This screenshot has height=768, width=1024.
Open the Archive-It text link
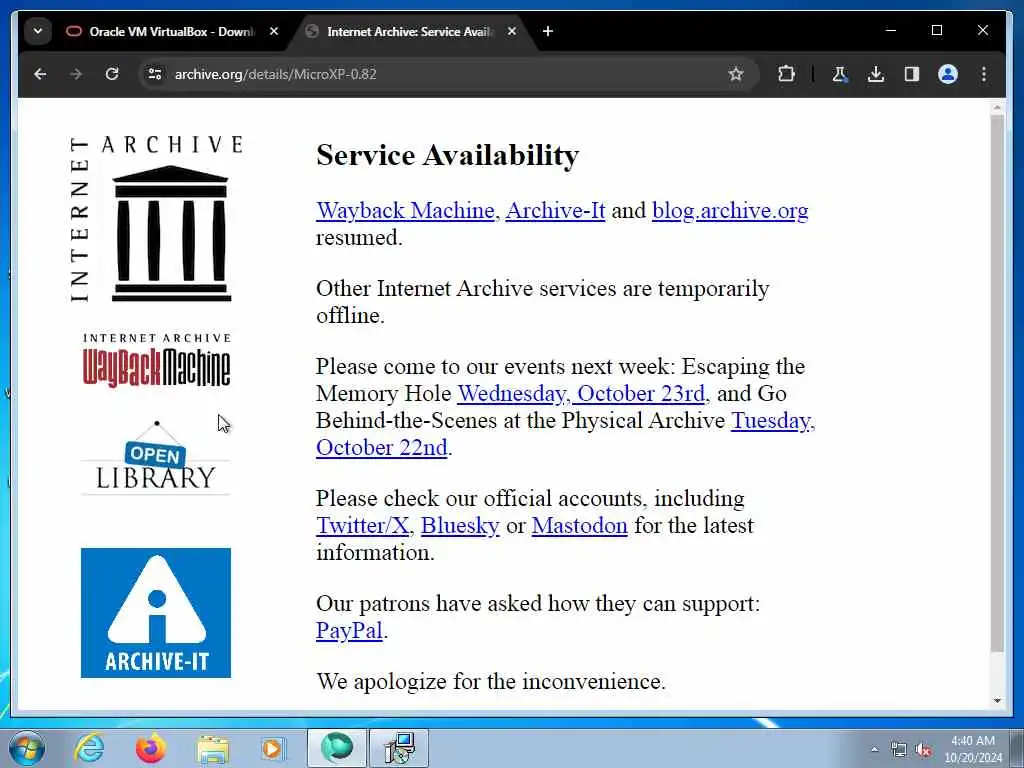click(x=555, y=210)
